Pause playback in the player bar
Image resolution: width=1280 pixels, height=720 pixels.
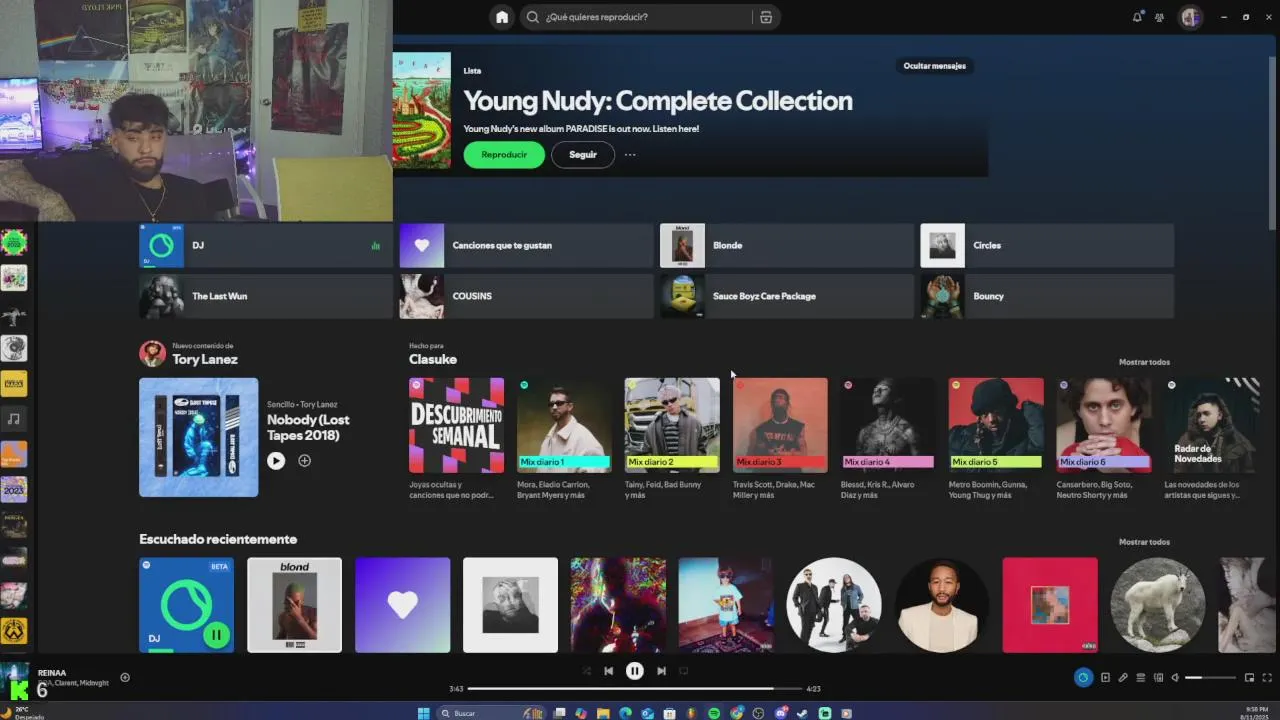[x=634, y=671]
